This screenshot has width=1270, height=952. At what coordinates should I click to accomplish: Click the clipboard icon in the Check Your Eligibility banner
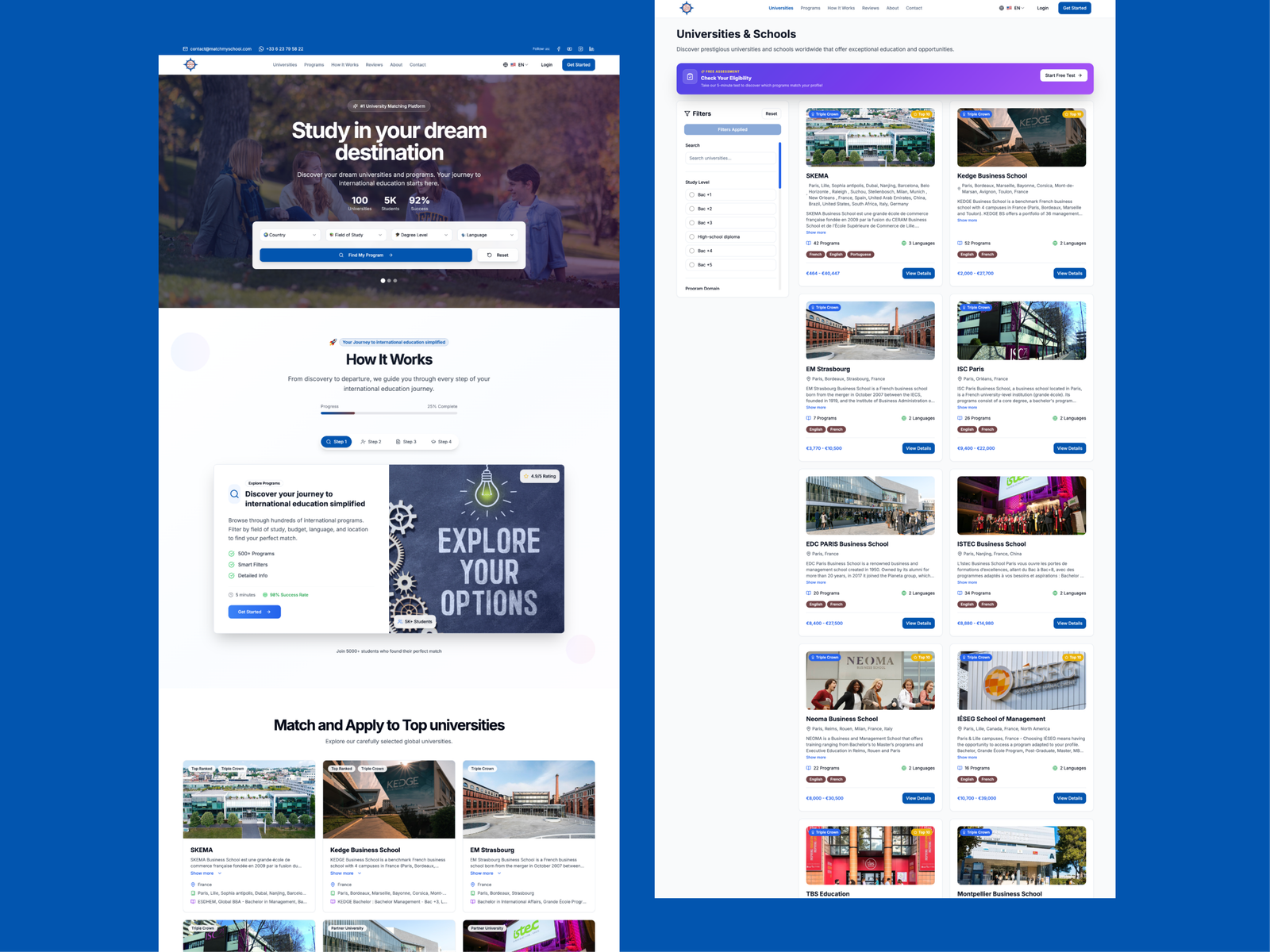click(690, 77)
